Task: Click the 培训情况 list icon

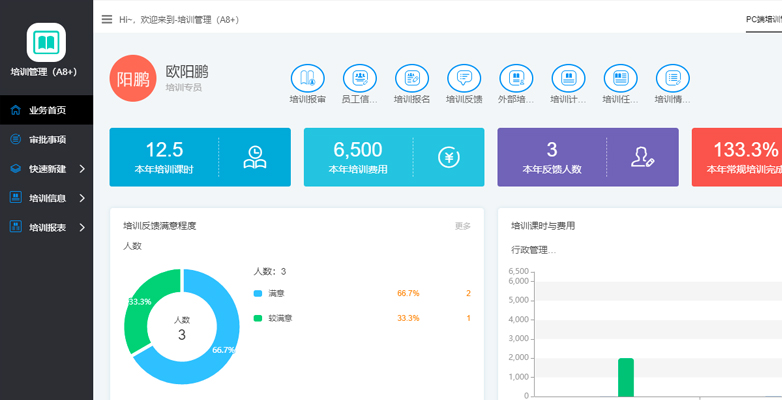Action: pyautogui.click(x=672, y=78)
